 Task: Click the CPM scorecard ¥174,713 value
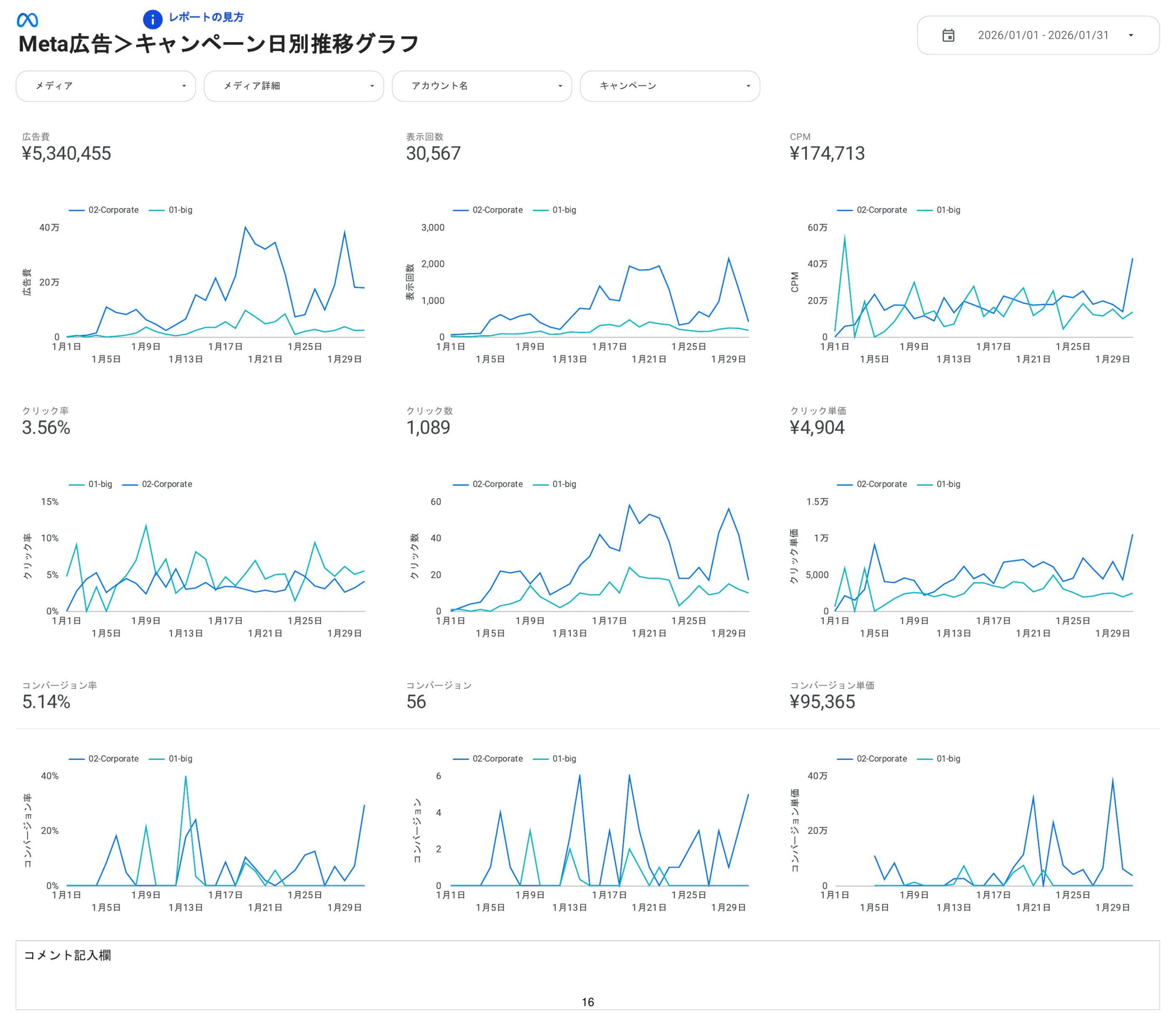point(827,153)
